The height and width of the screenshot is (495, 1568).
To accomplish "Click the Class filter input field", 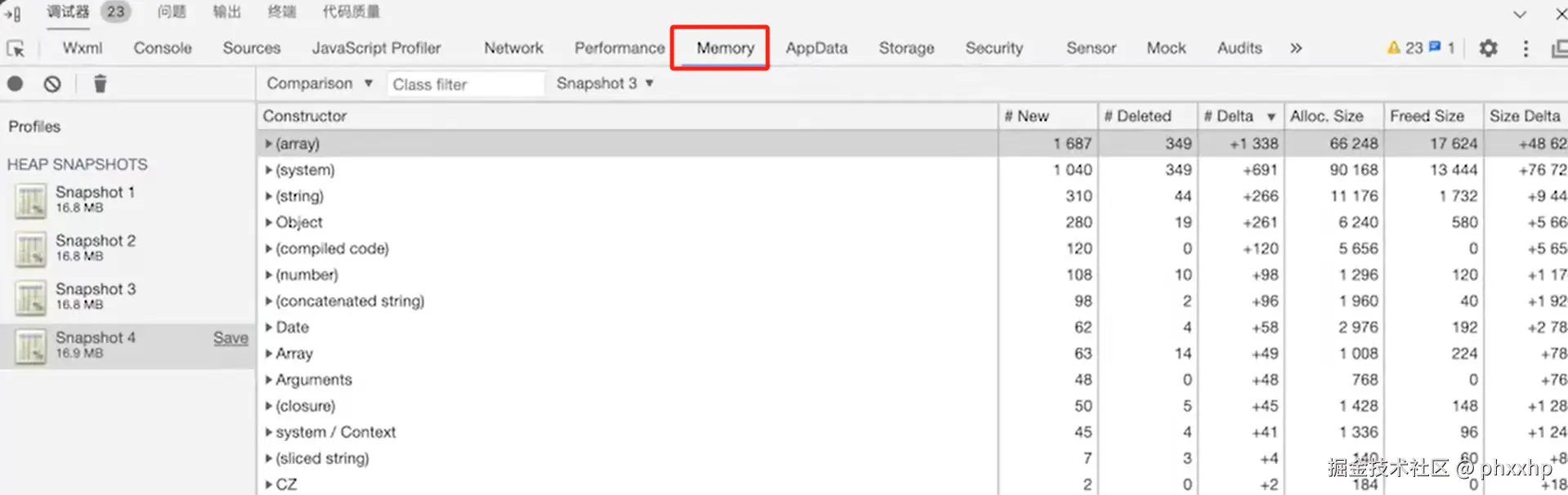I will tap(464, 84).
